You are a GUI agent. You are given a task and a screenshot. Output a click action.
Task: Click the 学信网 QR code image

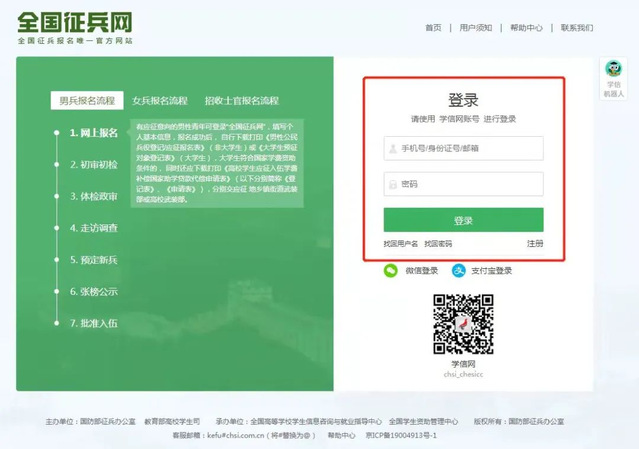(463, 324)
